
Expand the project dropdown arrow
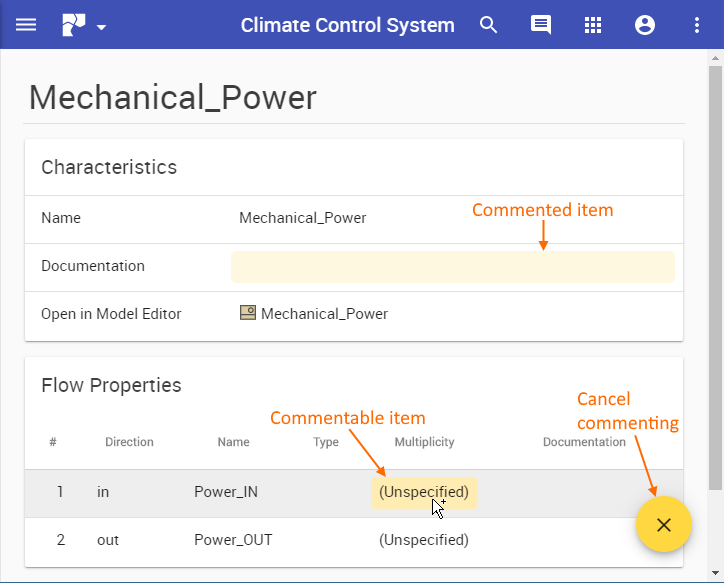tap(102, 27)
